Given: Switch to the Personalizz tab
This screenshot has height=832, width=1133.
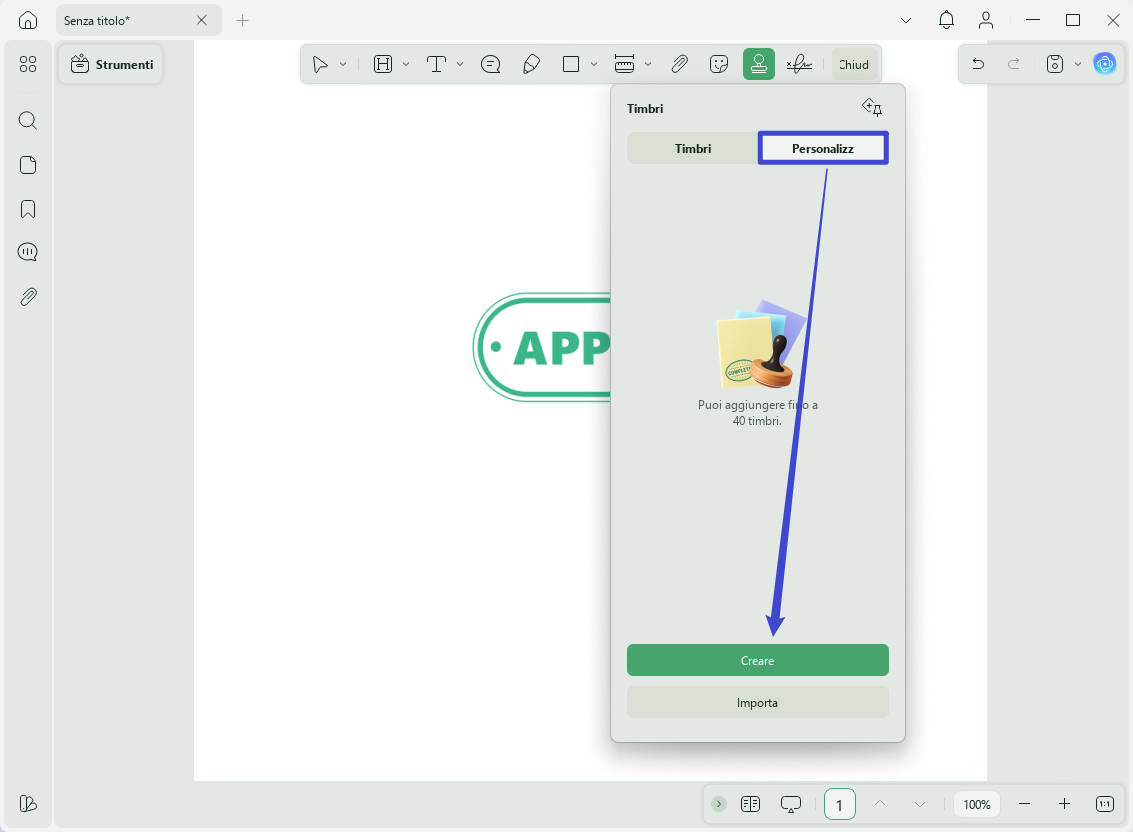Looking at the screenshot, I should point(823,148).
